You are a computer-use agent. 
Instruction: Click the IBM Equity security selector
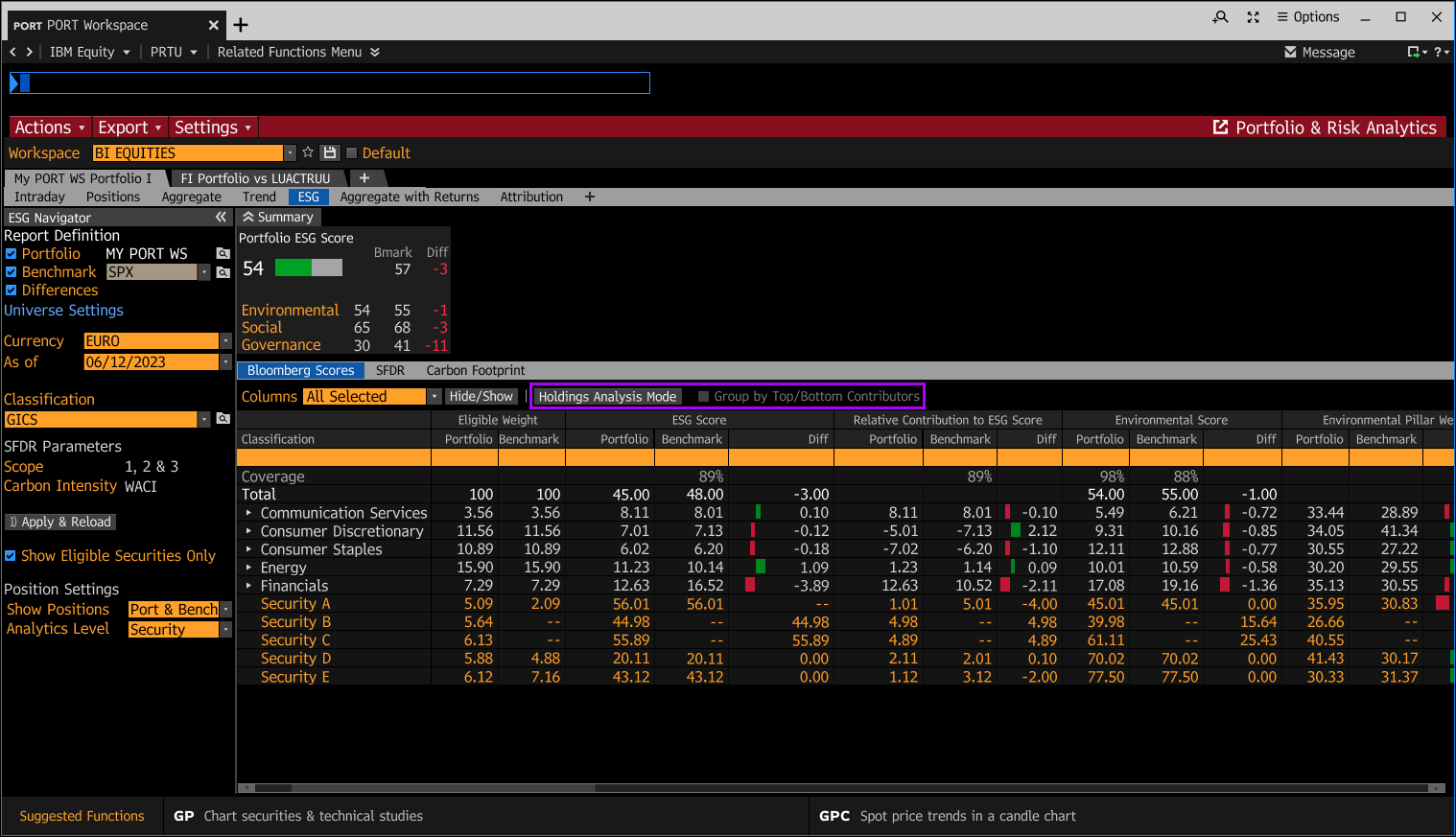89,52
